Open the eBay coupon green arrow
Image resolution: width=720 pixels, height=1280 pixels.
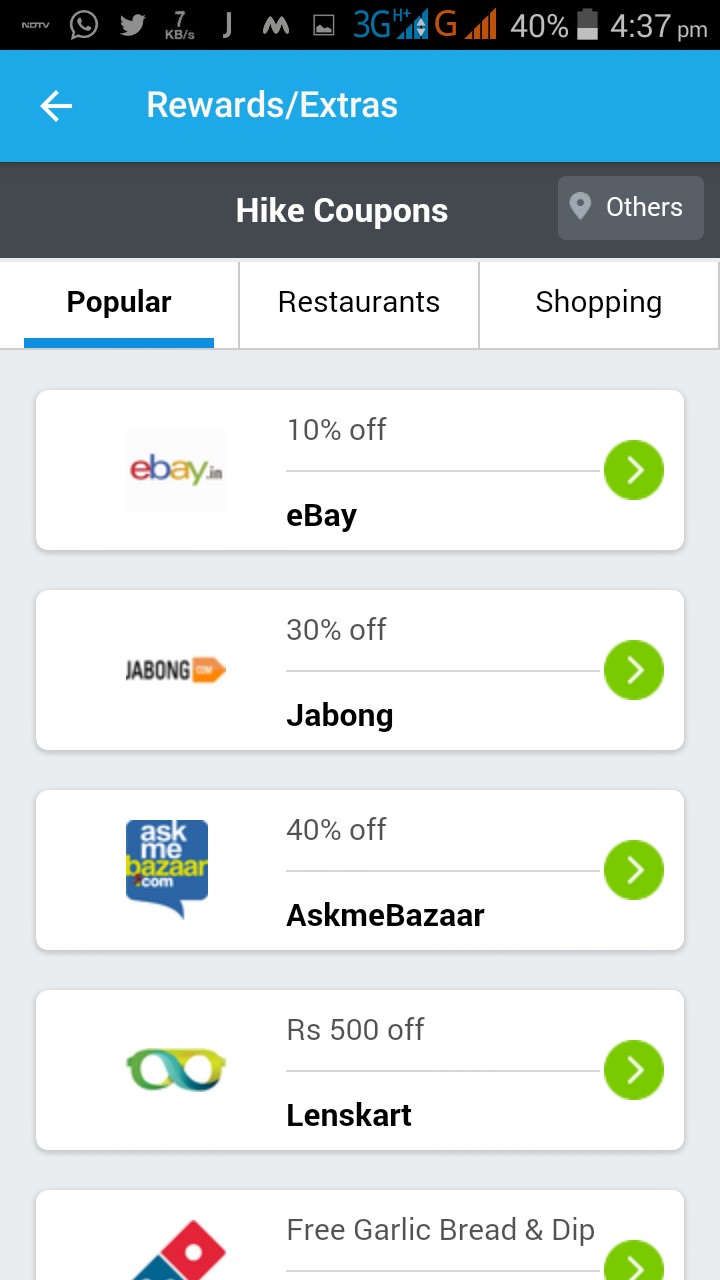click(x=634, y=470)
